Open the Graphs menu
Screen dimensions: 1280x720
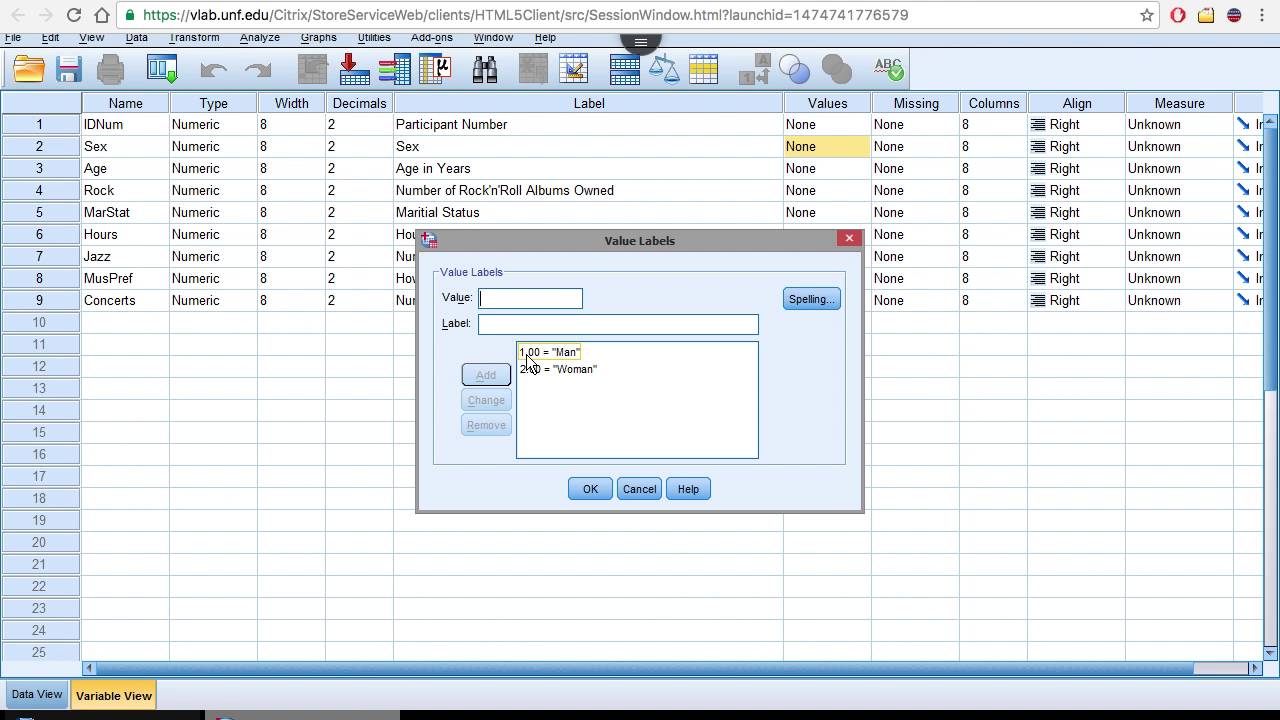318,37
